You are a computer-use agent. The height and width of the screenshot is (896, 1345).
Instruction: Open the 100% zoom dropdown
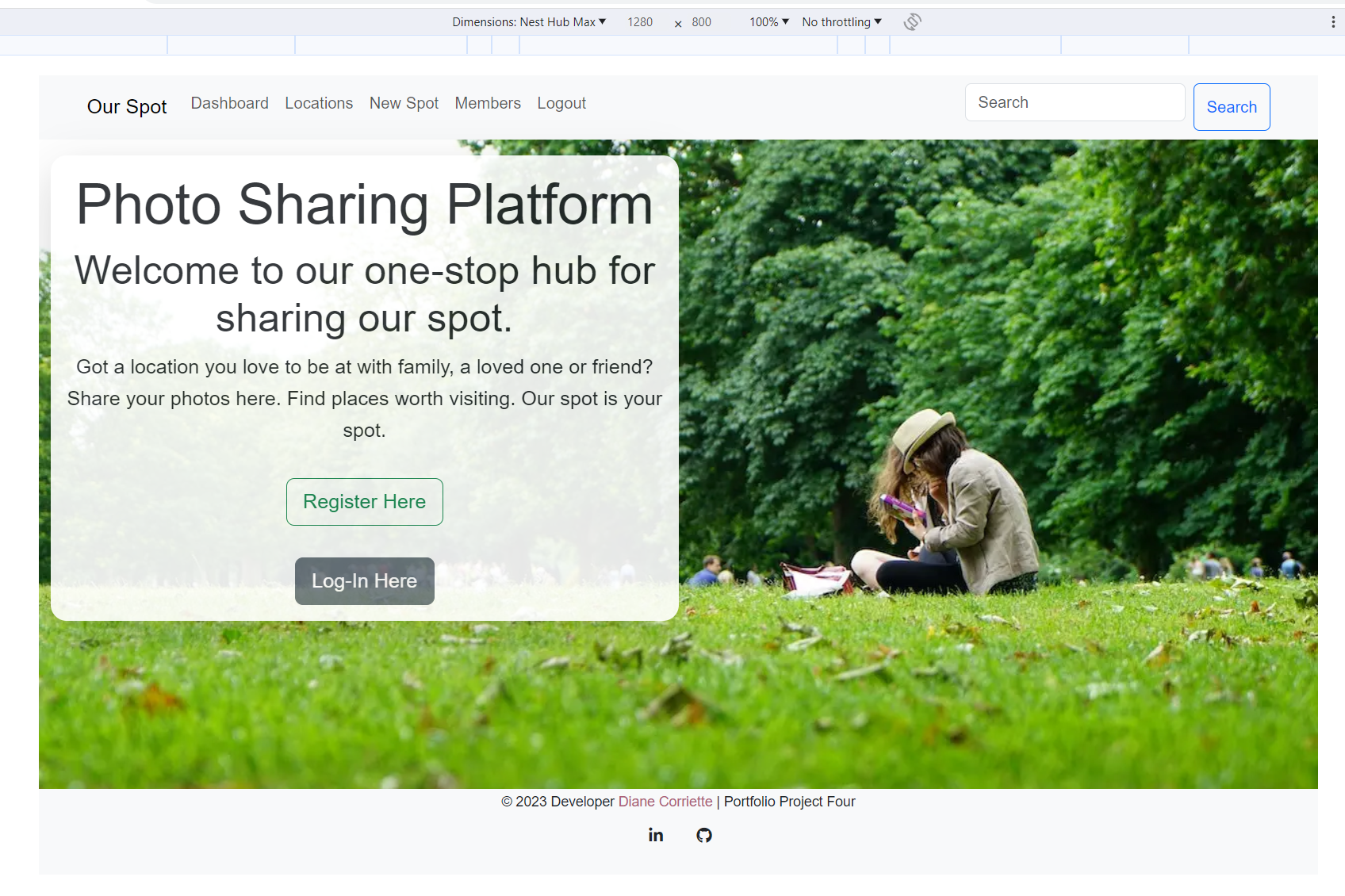(x=769, y=22)
